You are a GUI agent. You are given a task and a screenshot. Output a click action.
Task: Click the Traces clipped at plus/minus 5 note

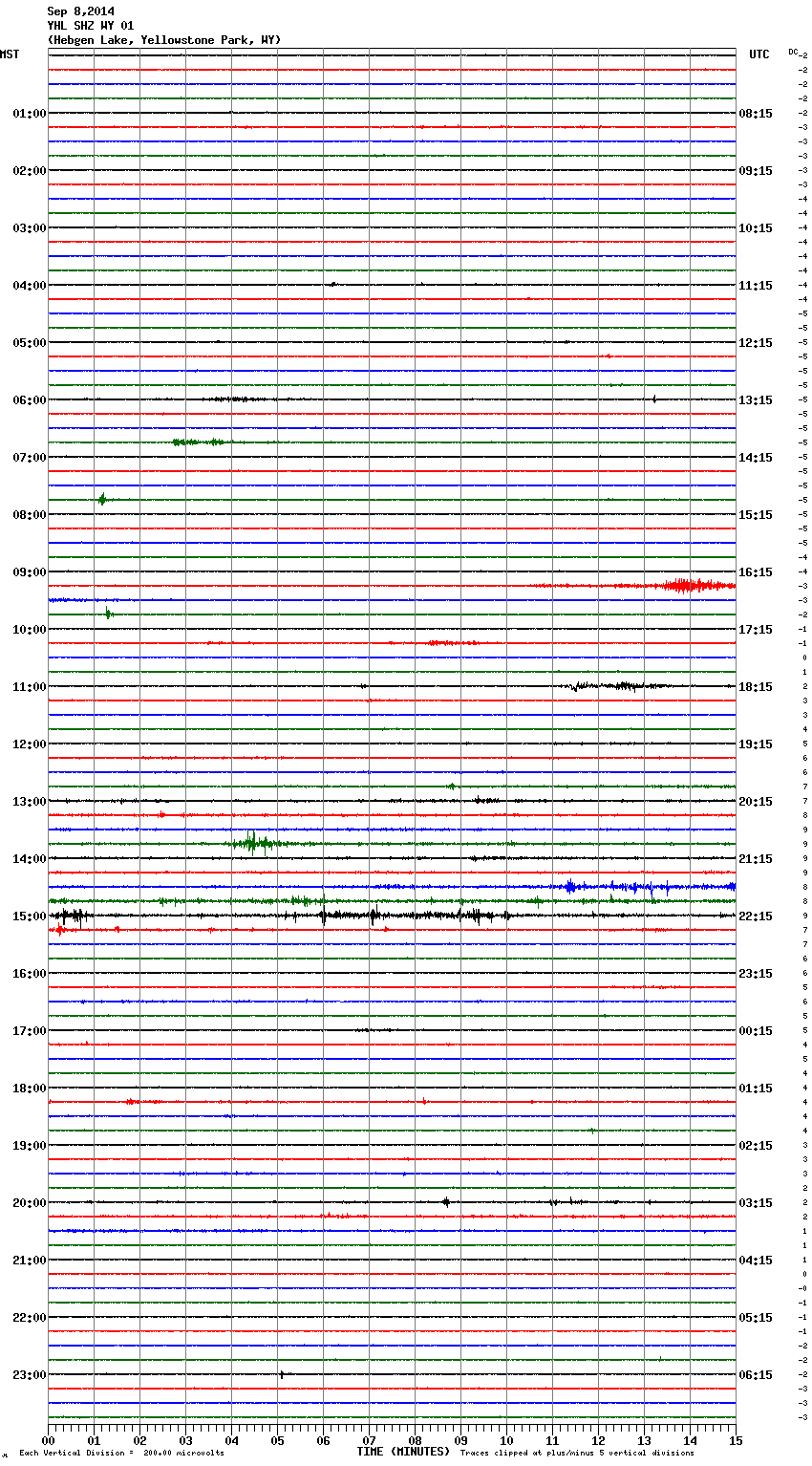tap(577, 1454)
